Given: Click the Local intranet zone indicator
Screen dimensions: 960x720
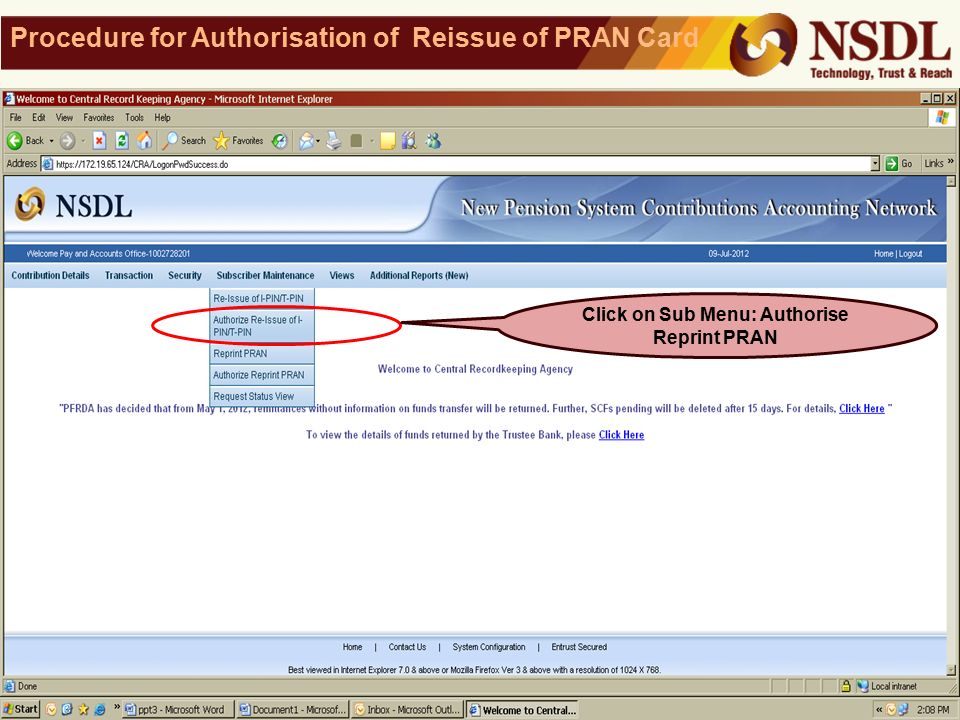Looking at the screenshot, I should [887, 686].
